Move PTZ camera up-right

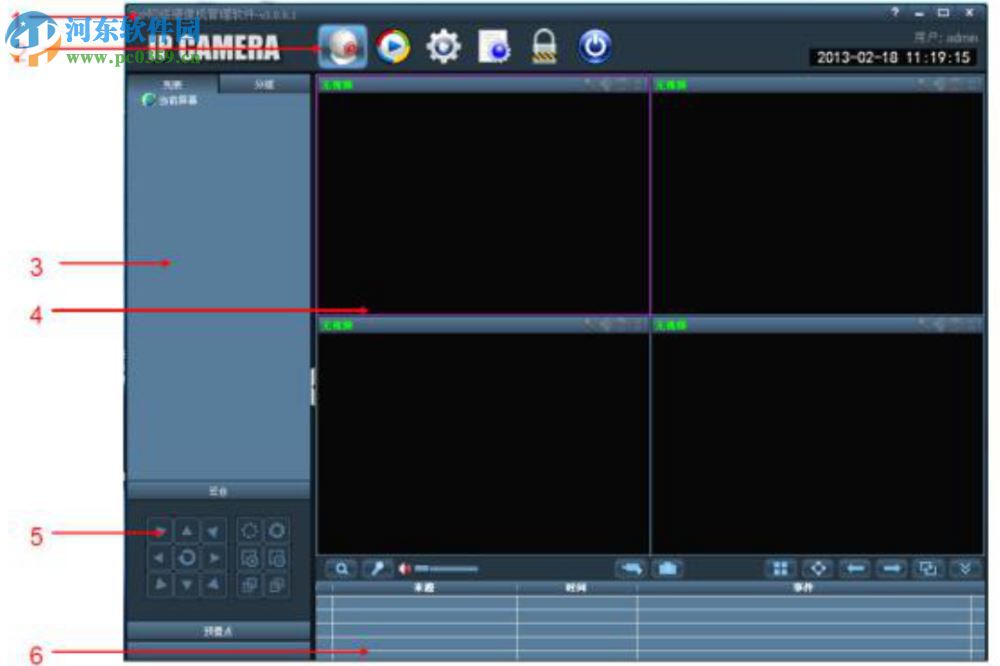click(214, 531)
